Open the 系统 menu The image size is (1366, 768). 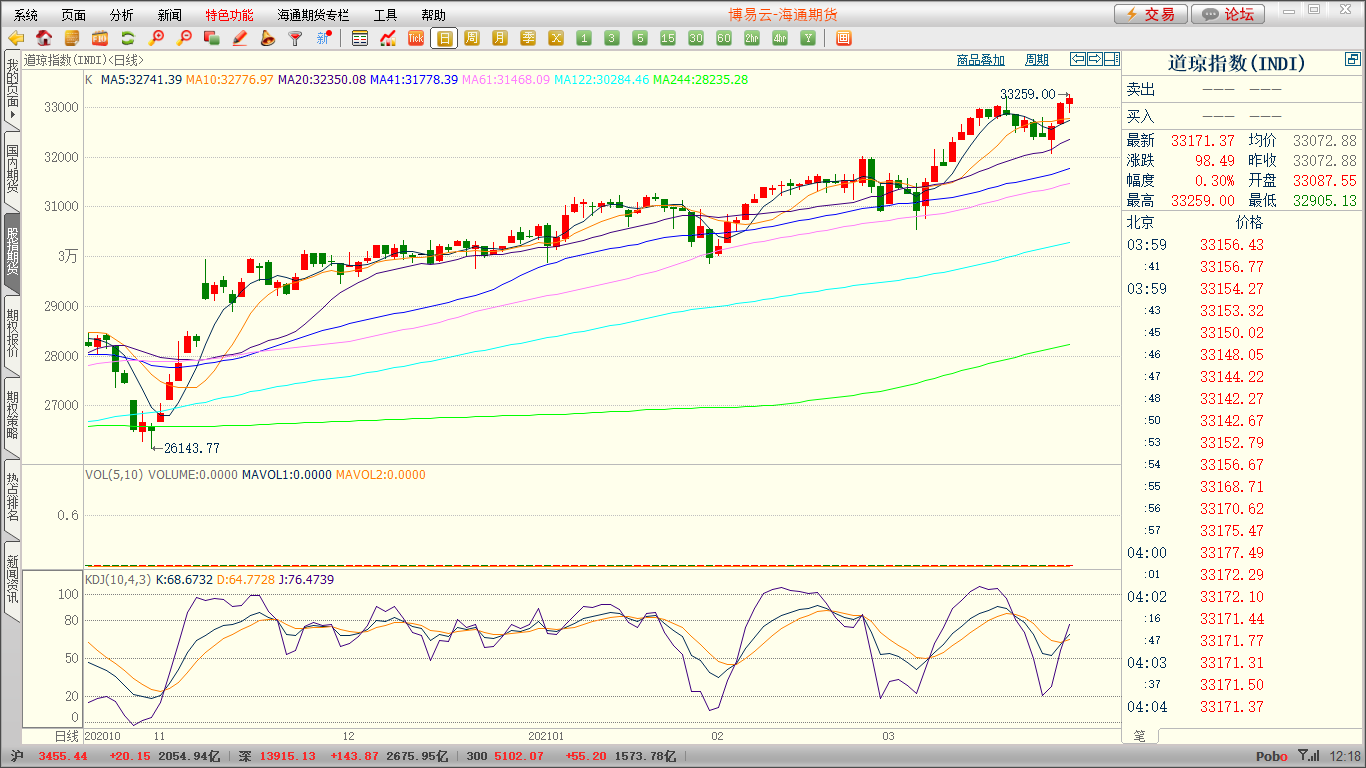[x=26, y=15]
